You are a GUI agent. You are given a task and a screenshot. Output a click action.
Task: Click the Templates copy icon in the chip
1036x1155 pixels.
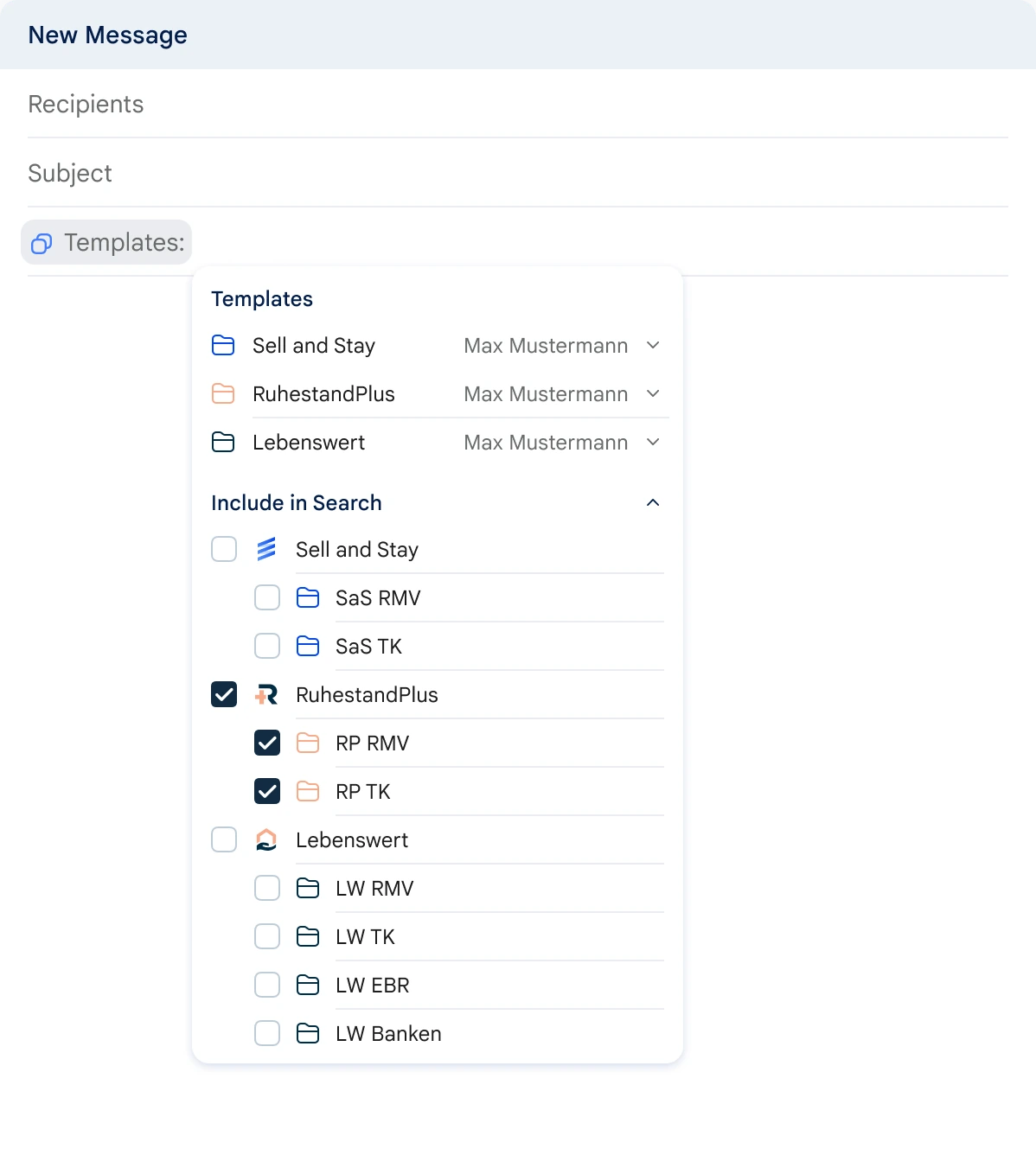coord(42,244)
